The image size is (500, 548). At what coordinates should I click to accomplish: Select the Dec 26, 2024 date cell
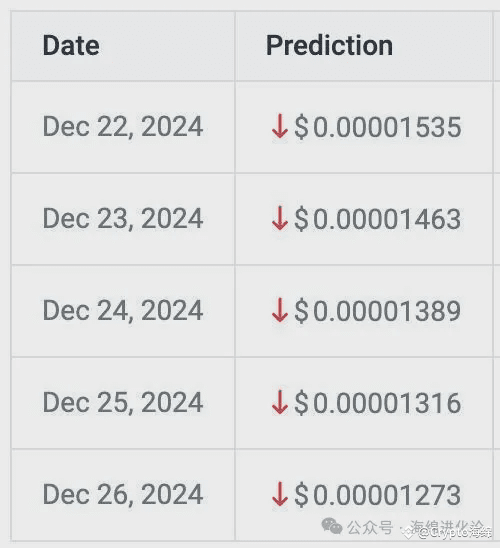123,495
